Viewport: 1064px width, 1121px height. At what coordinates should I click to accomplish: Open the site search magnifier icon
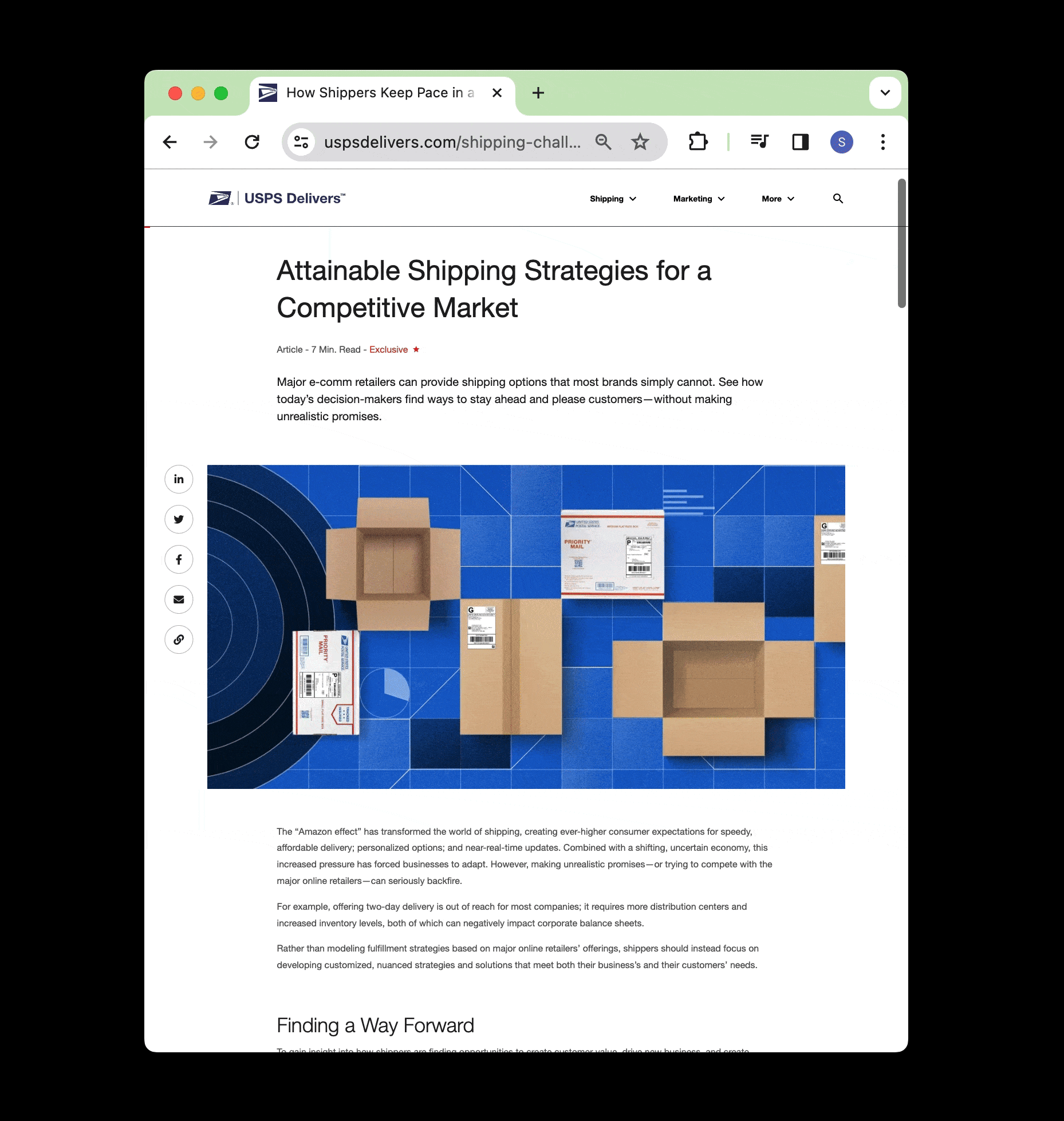coord(838,199)
